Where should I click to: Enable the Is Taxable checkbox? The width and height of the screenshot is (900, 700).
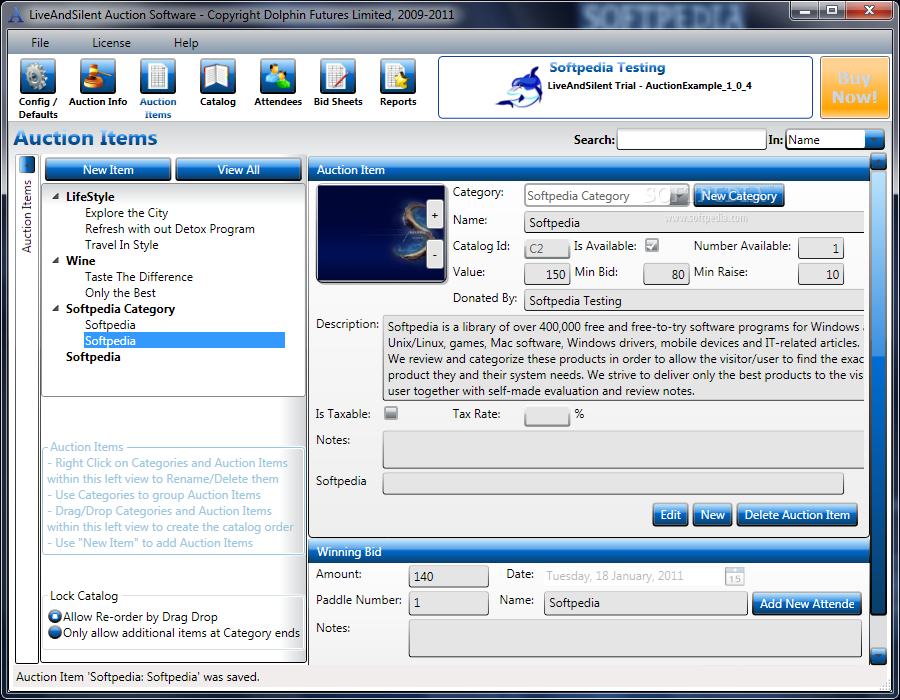(x=391, y=413)
